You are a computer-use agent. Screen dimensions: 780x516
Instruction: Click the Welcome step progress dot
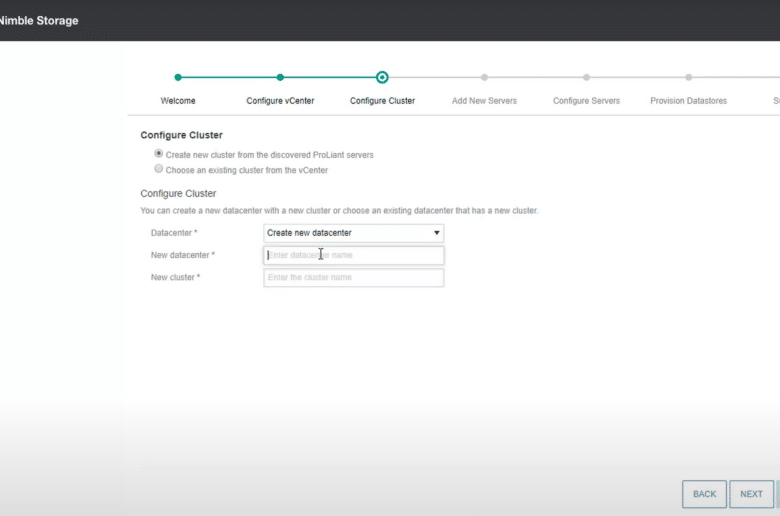pyautogui.click(x=178, y=77)
